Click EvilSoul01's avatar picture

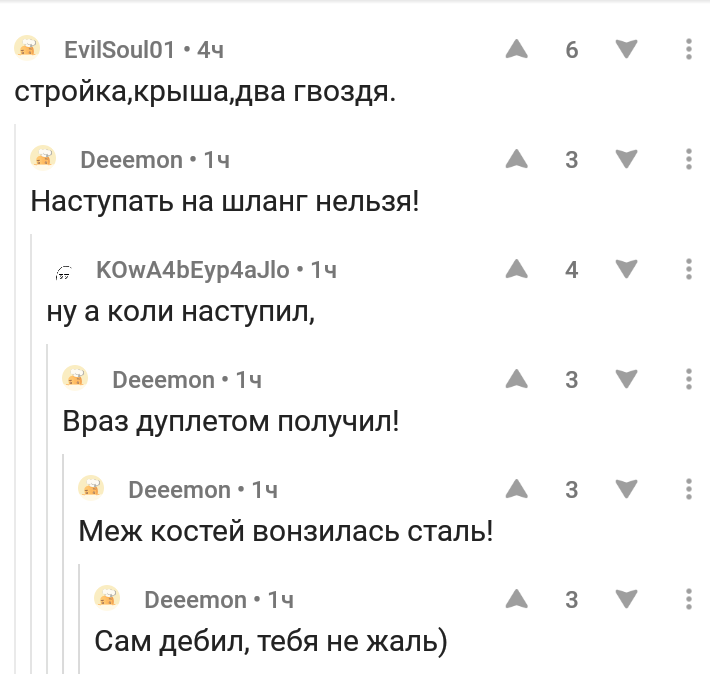27,47
